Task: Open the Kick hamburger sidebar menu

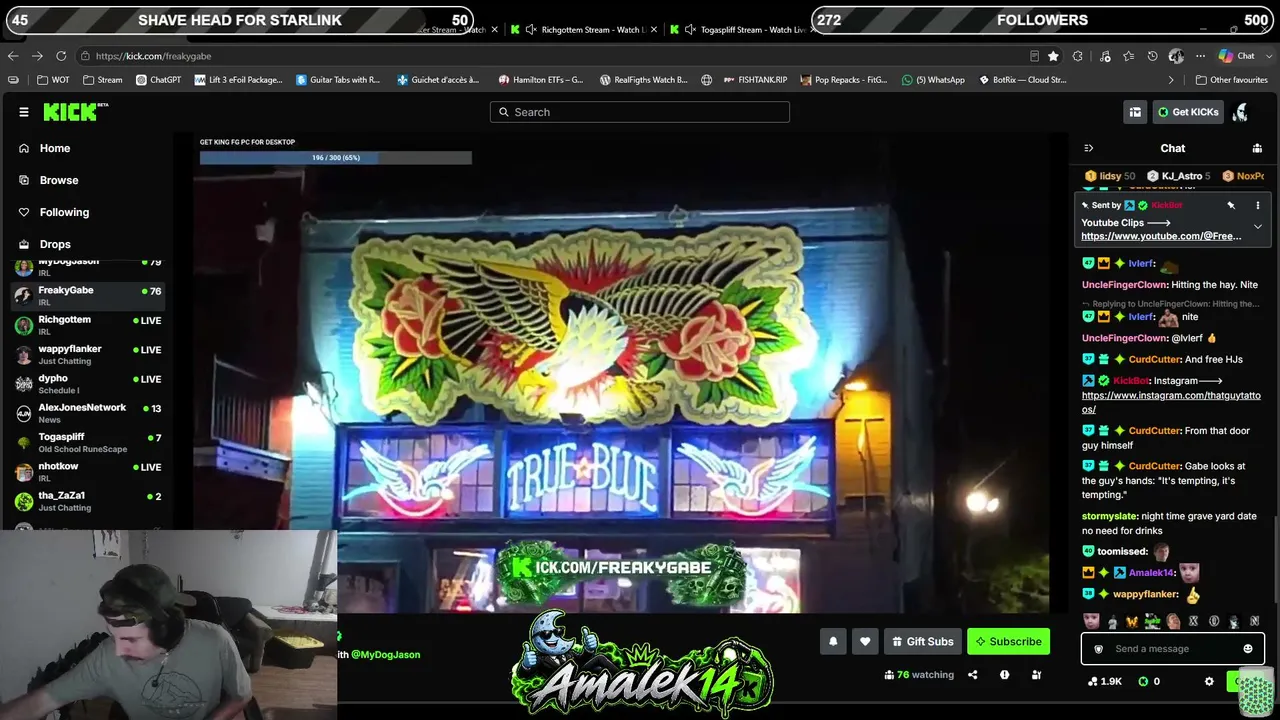Action: (x=24, y=112)
